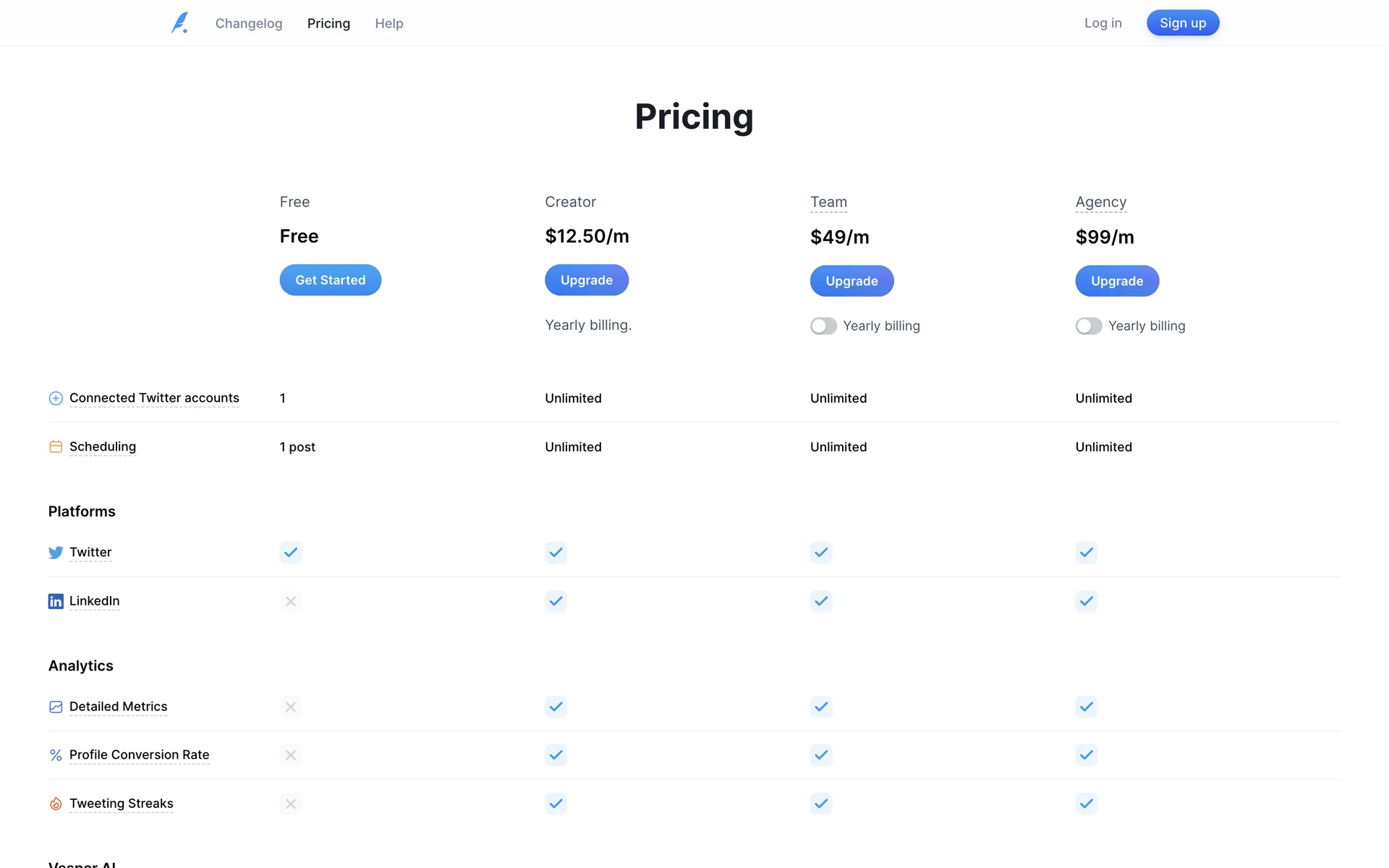Go to the Help page
Image resolution: width=1389 pixels, height=868 pixels.
click(389, 23)
